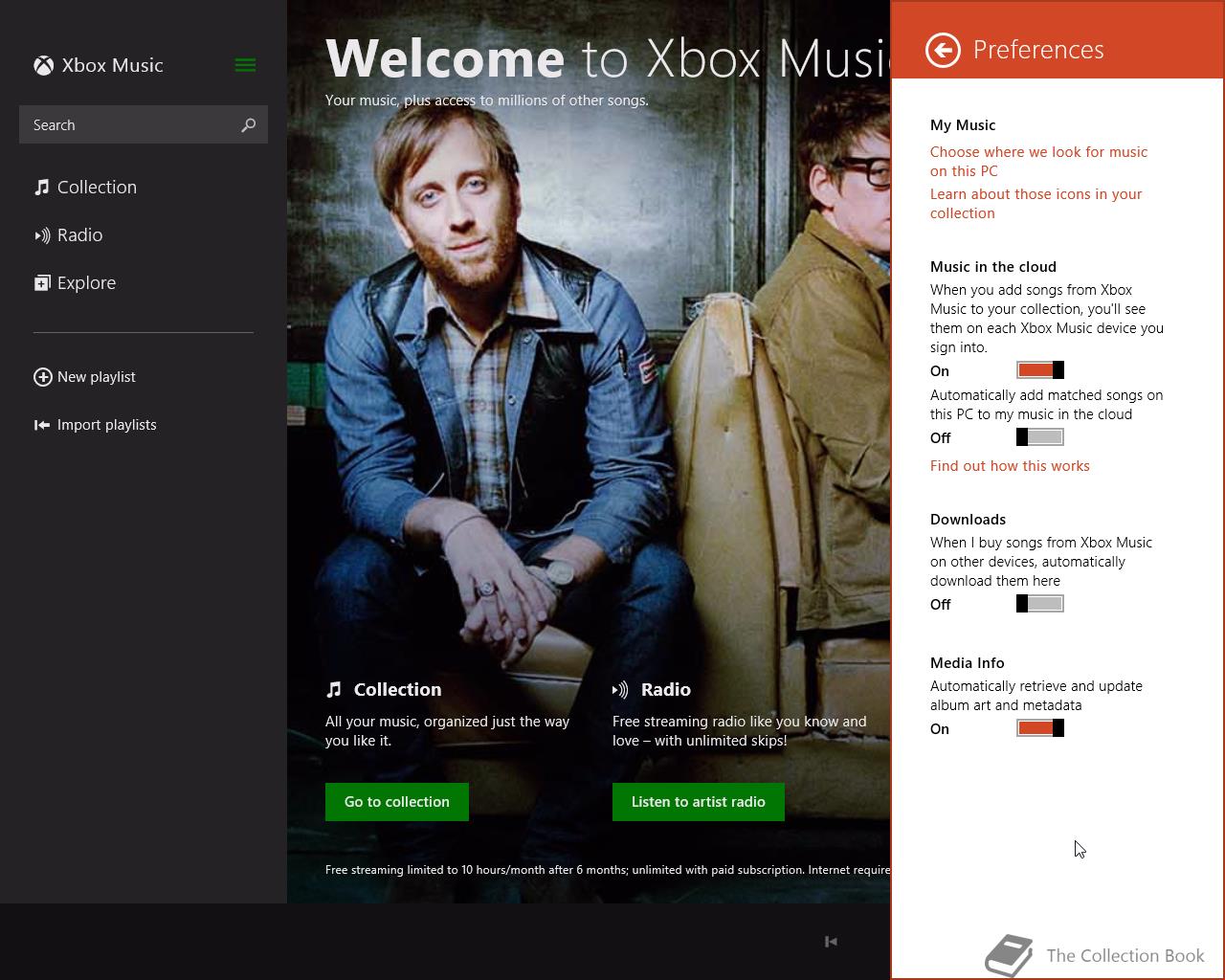This screenshot has width=1225, height=980.
Task: Click the Xbox Music title text
Action: [113, 65]
